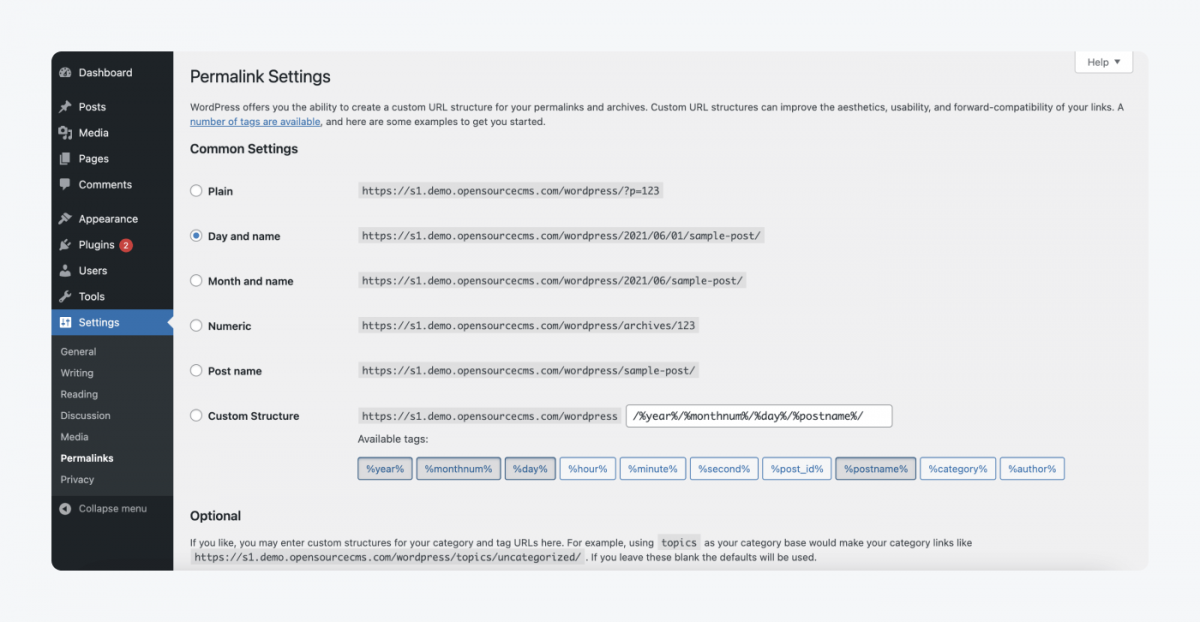Toggle the %day% tag button

(x=530, y=469)
